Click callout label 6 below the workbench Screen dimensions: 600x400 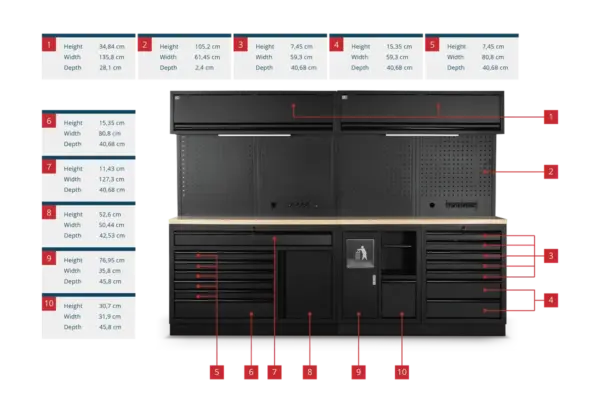[x=251, y=372]
